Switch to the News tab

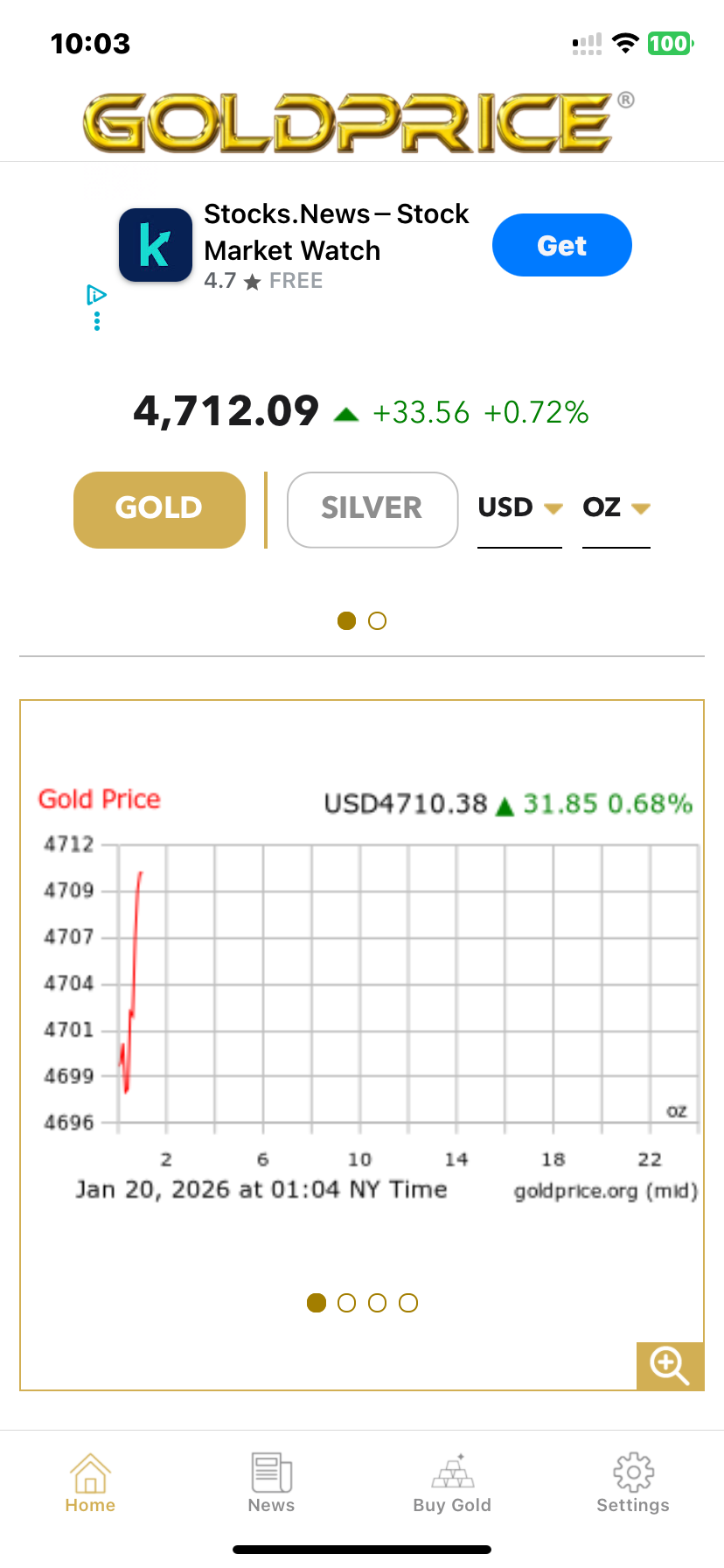coord(271,1482)
